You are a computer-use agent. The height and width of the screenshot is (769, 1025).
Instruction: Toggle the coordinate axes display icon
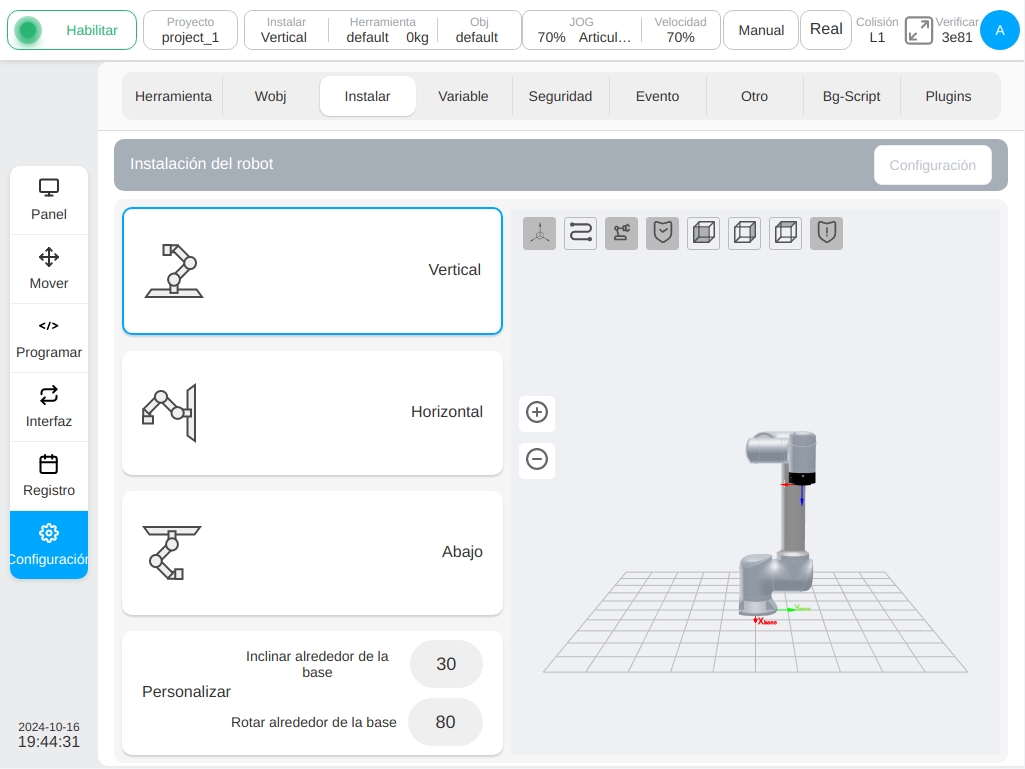(x=539, y=233)
